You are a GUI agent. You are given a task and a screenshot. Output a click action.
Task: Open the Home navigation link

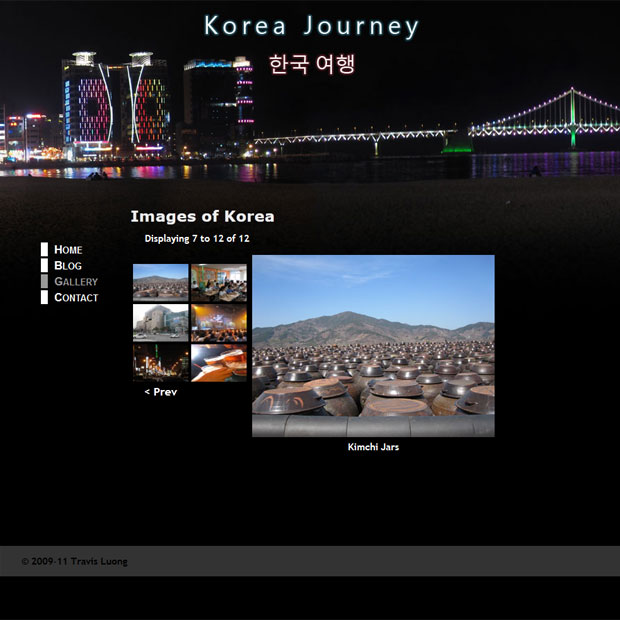pos(68,250)
